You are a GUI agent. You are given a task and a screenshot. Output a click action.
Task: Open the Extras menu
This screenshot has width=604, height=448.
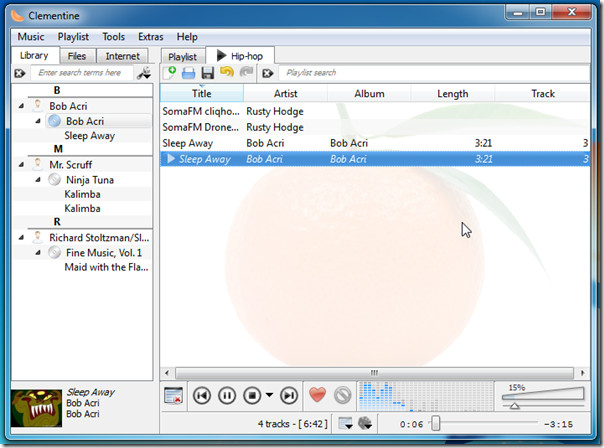tap(151, 37)
